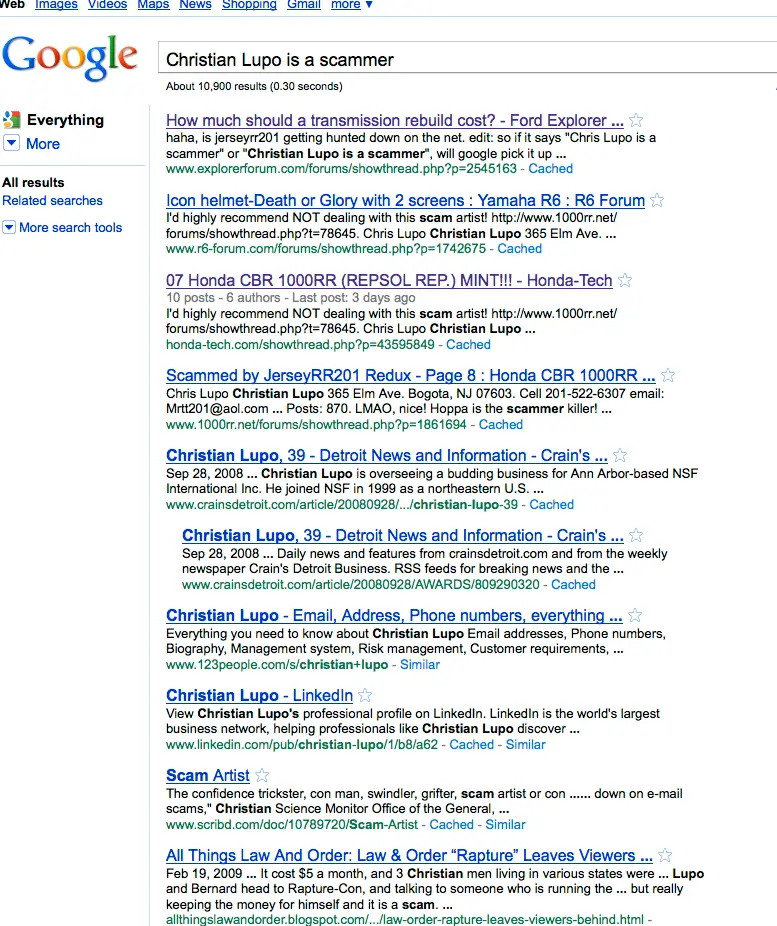Star the first Crain's Detroit Christian Lupo result
This screenshot has height=926, width=777.
(x=620, y=455)
